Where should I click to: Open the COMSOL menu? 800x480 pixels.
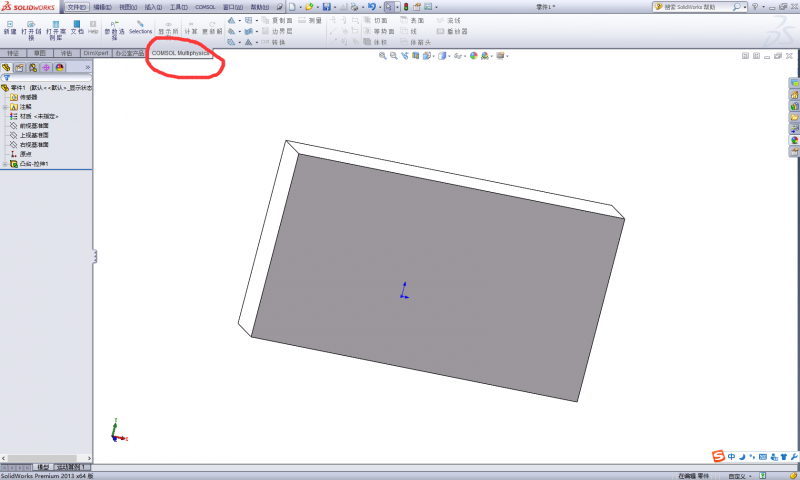click(205, 7)
